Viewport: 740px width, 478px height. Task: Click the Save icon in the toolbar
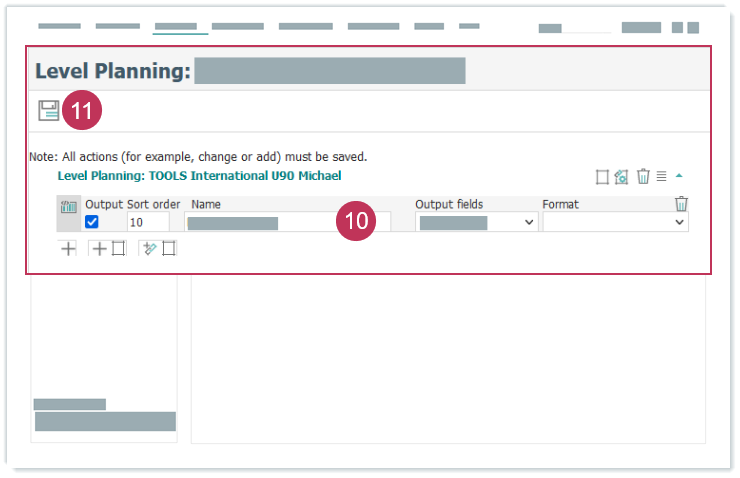[48, 111]
